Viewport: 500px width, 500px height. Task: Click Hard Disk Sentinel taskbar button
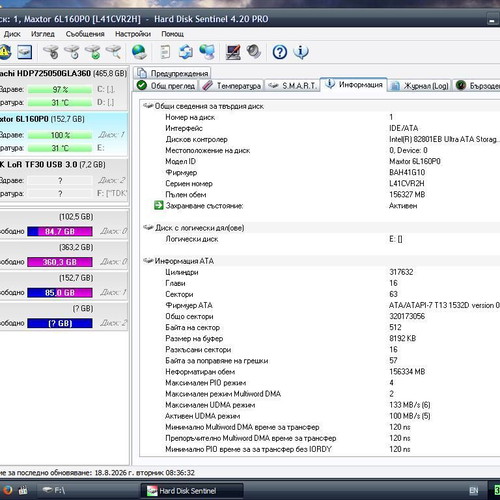click(x=192, y=491)
